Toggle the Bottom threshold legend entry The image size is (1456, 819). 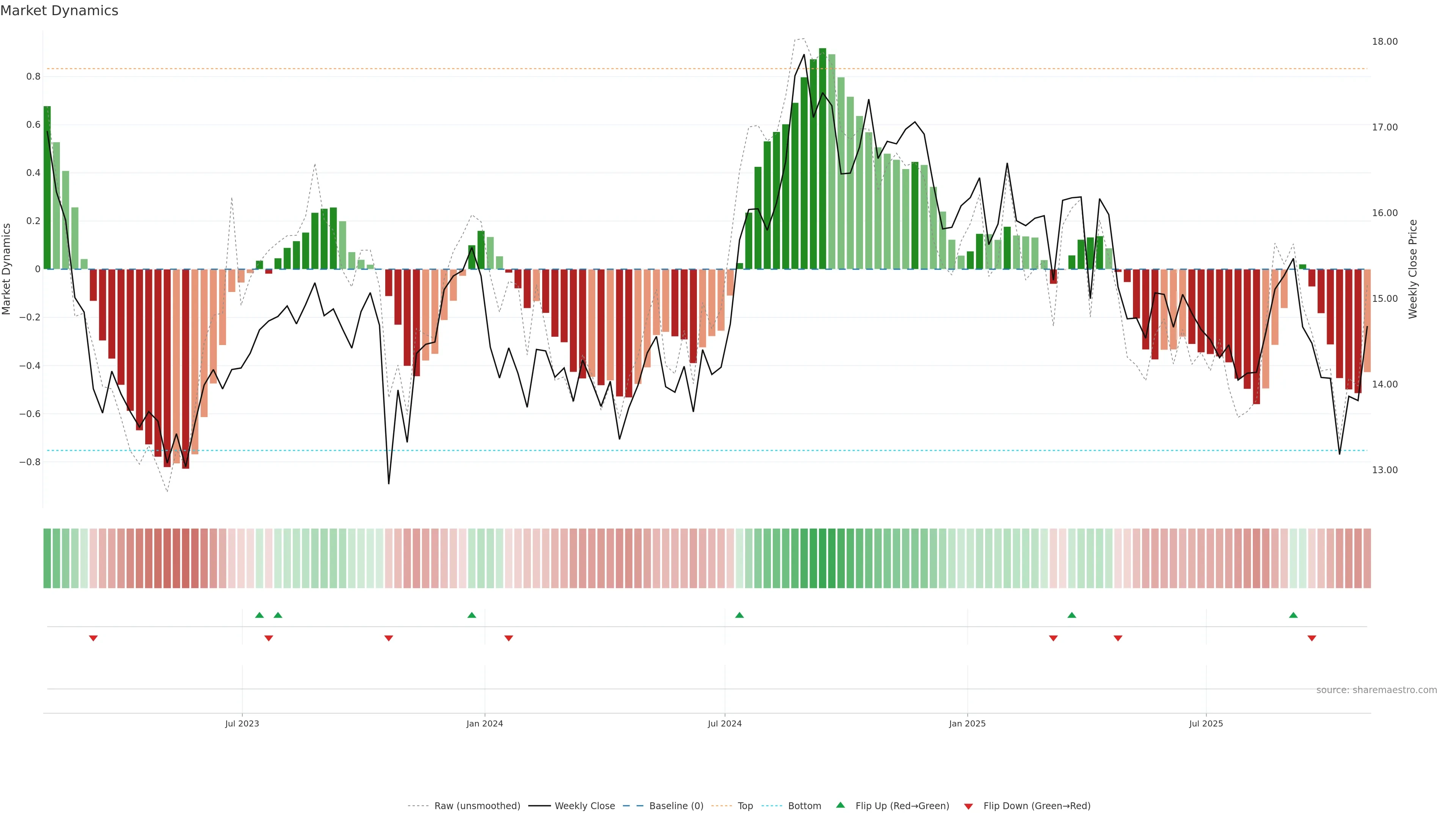[804, 806]
